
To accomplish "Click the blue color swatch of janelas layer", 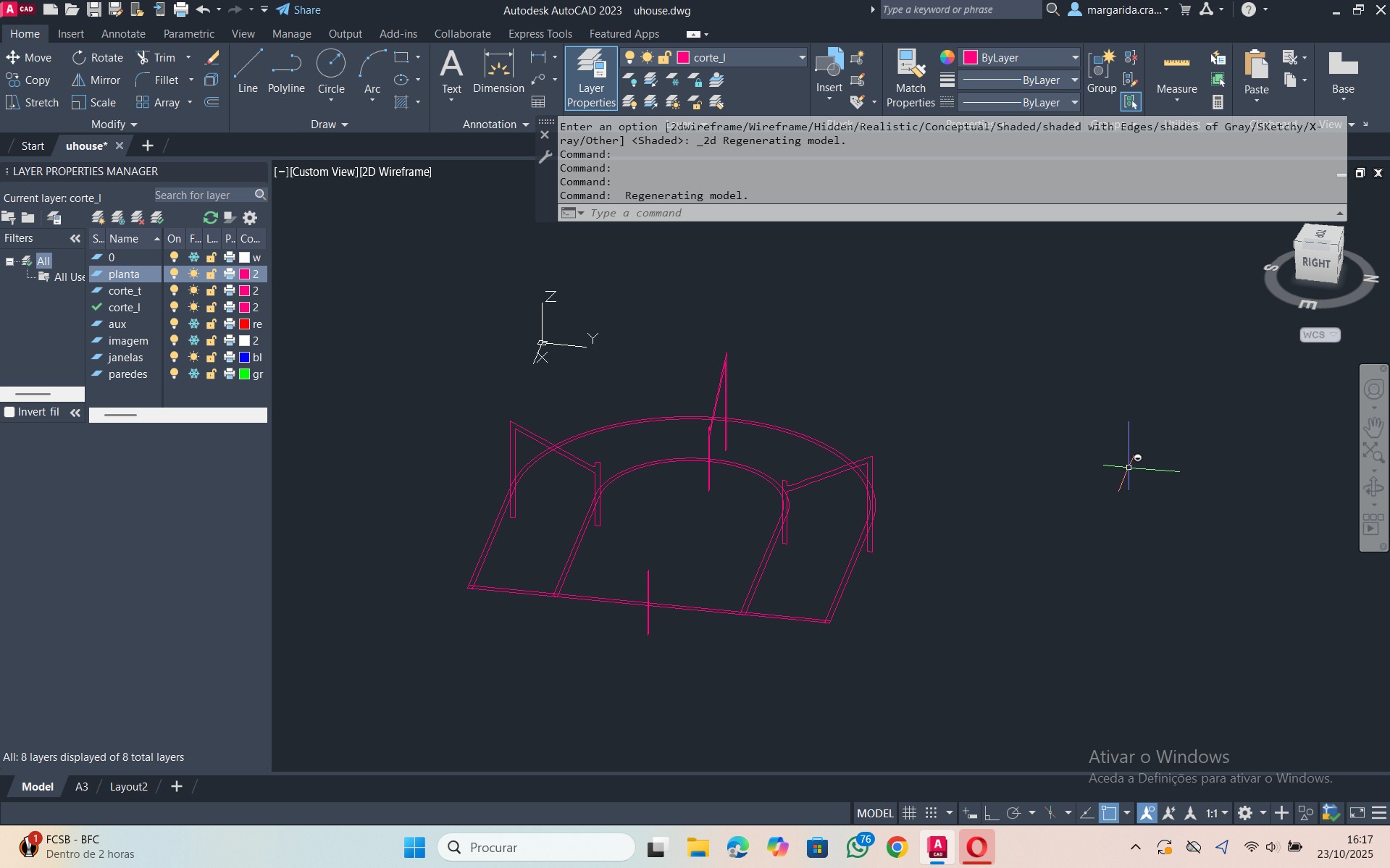I will pos(245,358).
